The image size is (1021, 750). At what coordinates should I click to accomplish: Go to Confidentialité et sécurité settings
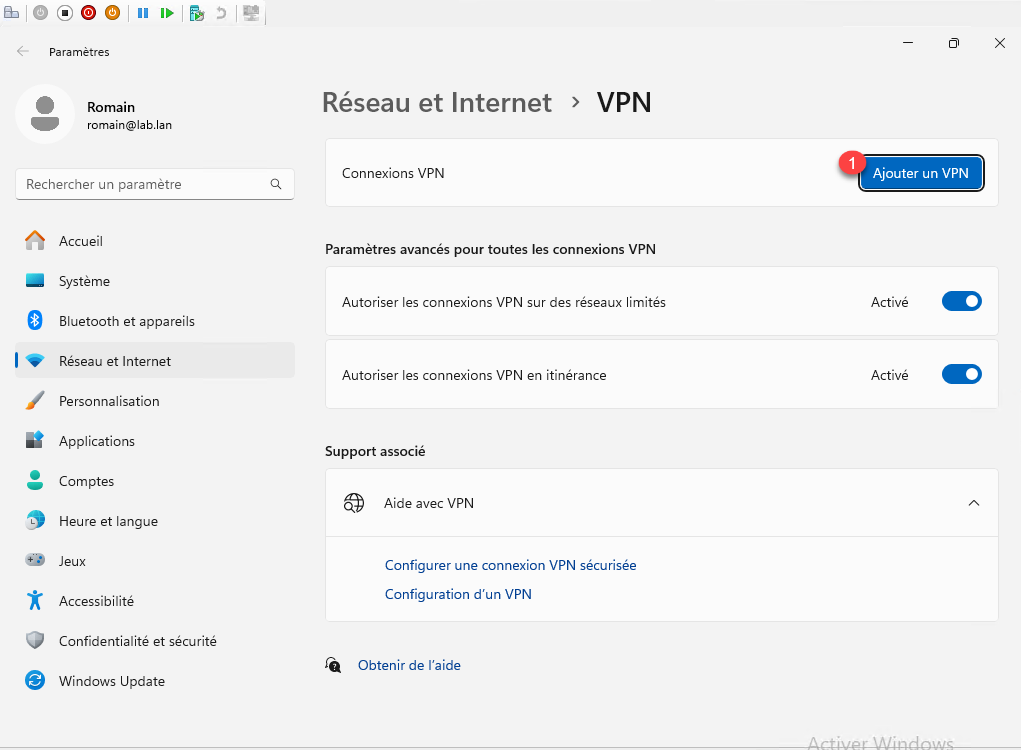click(137, 641)
